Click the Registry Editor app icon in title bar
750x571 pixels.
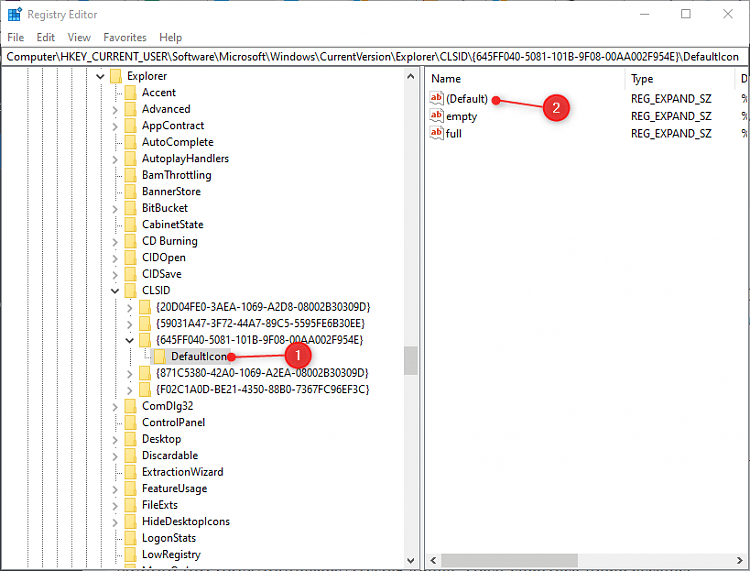(x=15, y=14)
